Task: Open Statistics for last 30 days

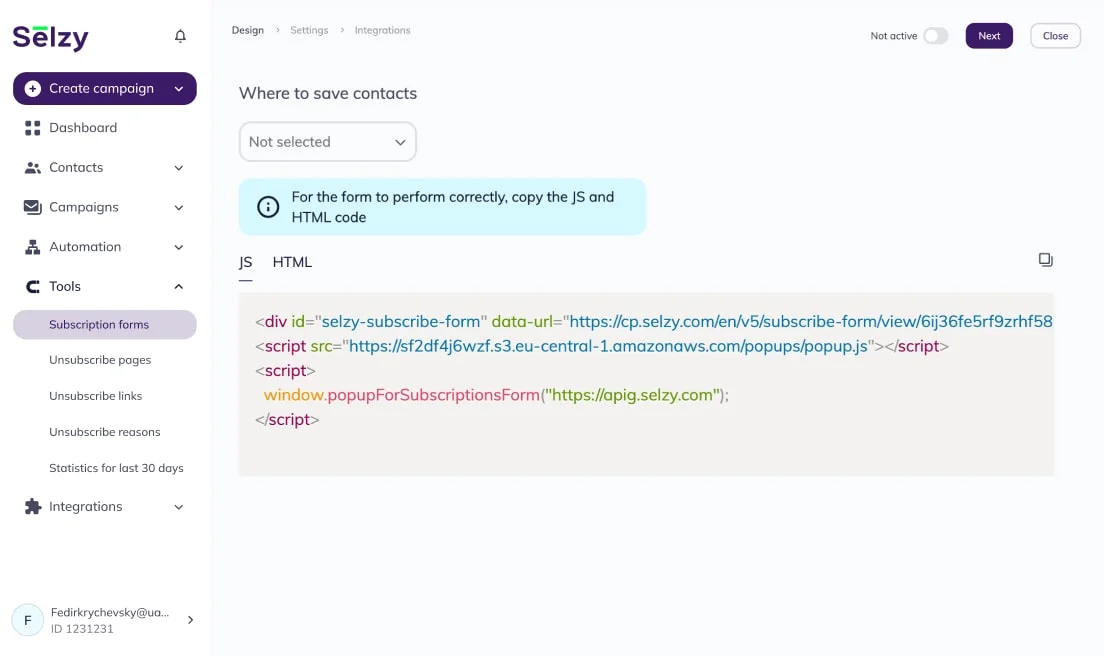Action: point(116,468)
